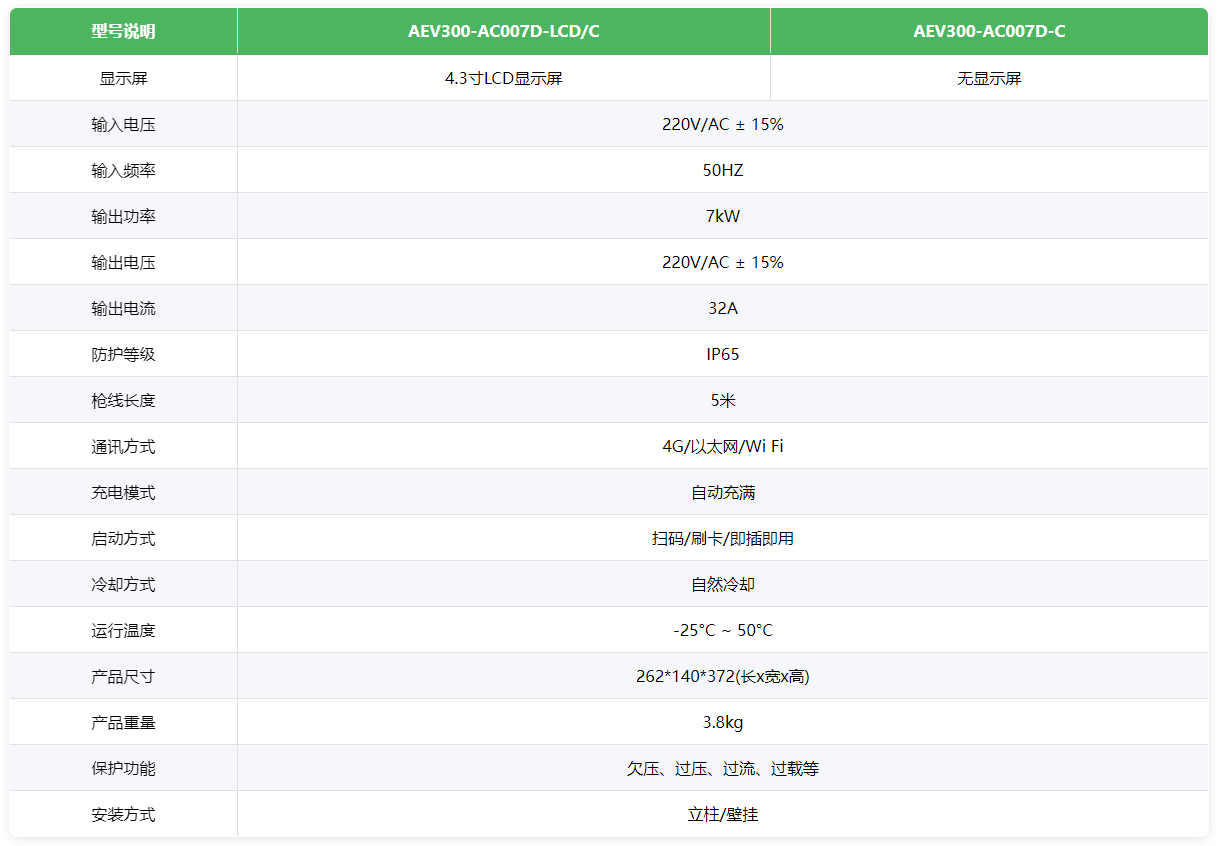Click the IP65 protection rating value
Image resolution: width=1221 pixels, height=846 pixels.
pos(722,355)
